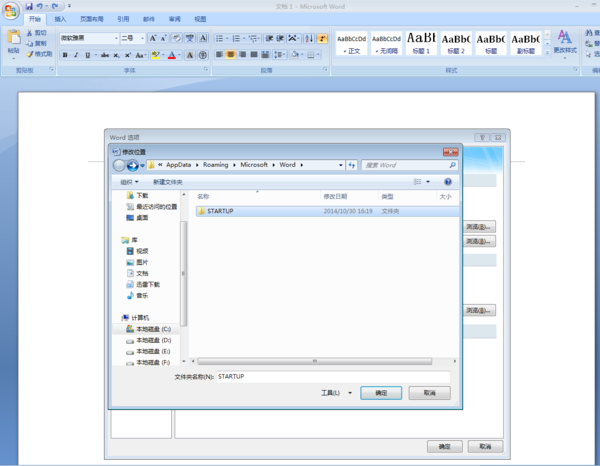Click OK in Word Options window
The height and width of the screenshot is (466, 600).
click(445, 446)
